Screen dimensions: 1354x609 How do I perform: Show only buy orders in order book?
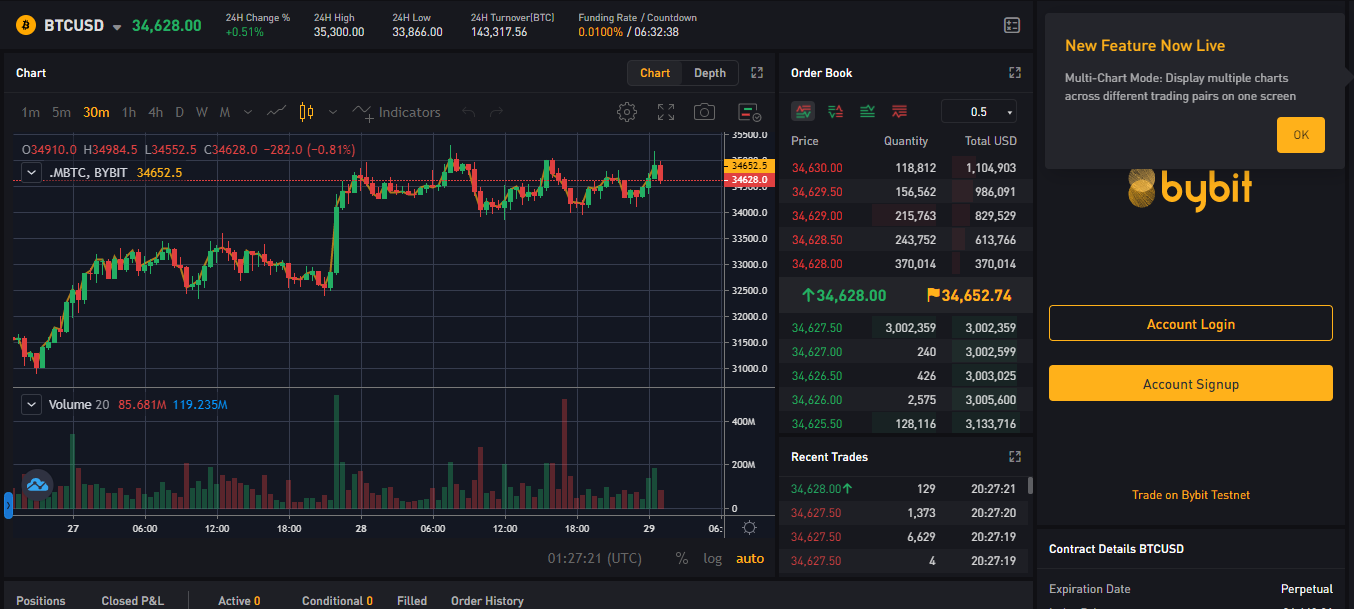click(868, 112)
